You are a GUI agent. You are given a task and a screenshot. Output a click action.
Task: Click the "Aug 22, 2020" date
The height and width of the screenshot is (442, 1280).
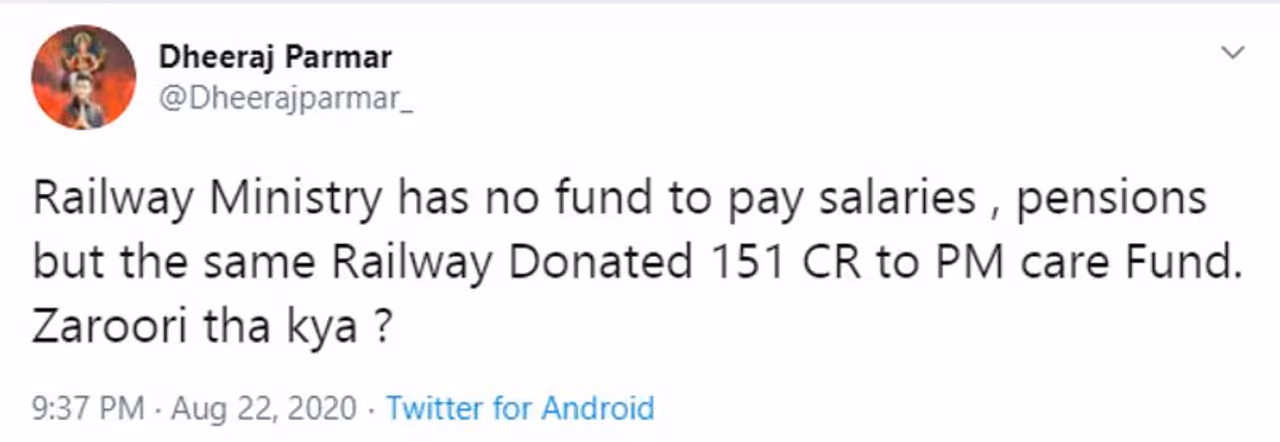click(262, 408)
